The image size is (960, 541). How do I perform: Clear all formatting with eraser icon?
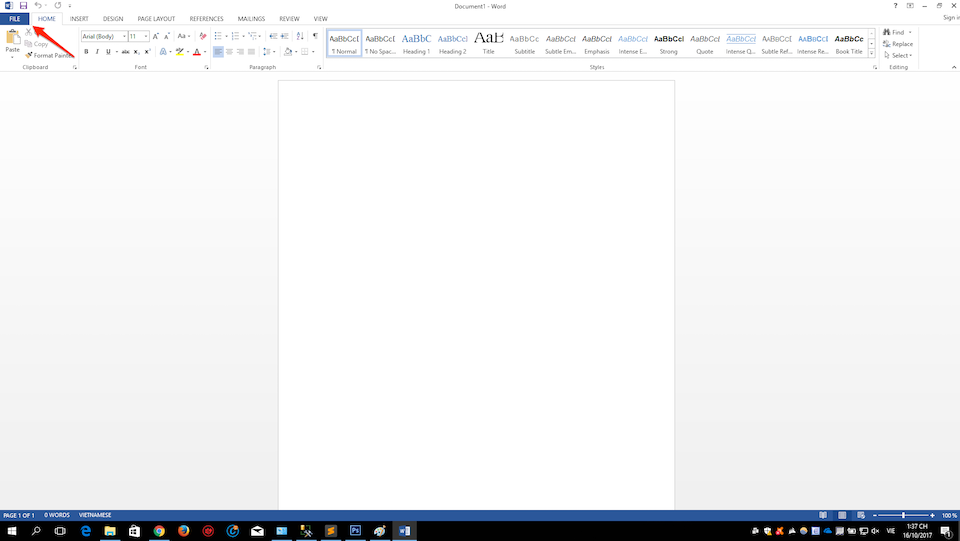coord(203,36)
